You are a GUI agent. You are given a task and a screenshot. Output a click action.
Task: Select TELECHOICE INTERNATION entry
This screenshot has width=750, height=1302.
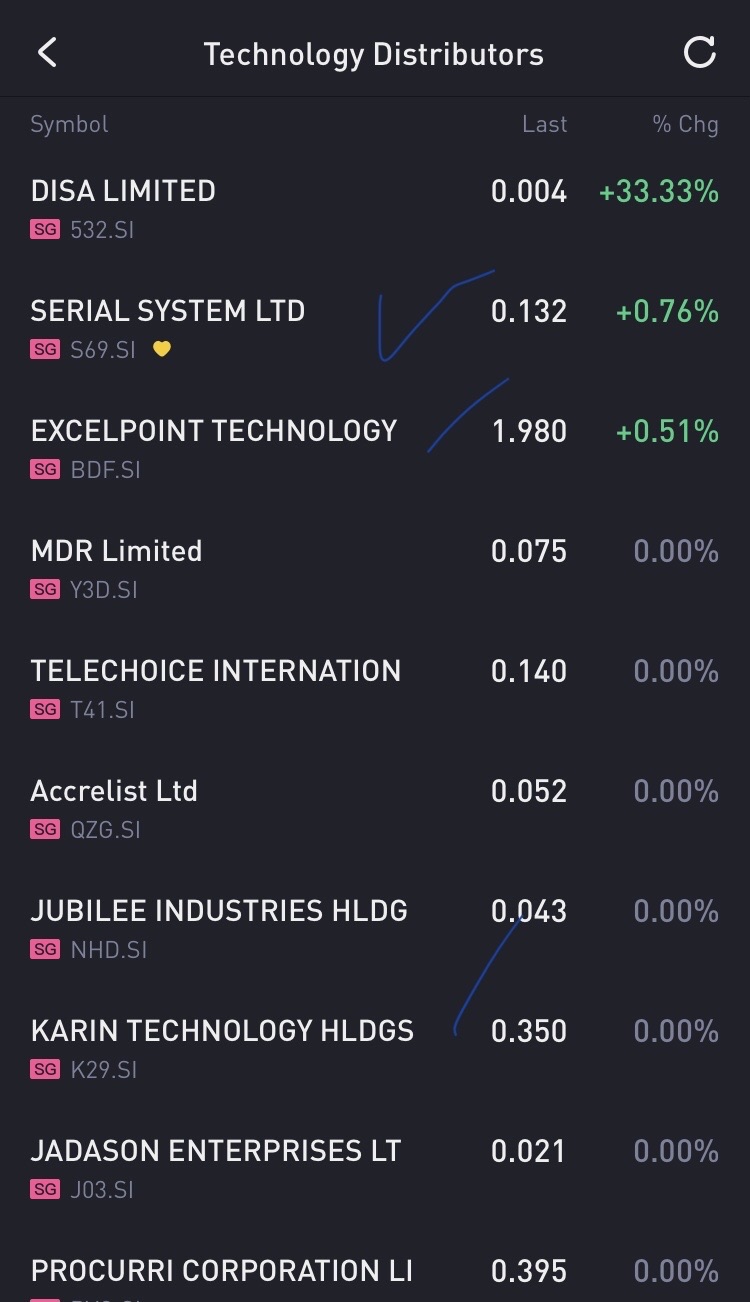tap(215, 671)
